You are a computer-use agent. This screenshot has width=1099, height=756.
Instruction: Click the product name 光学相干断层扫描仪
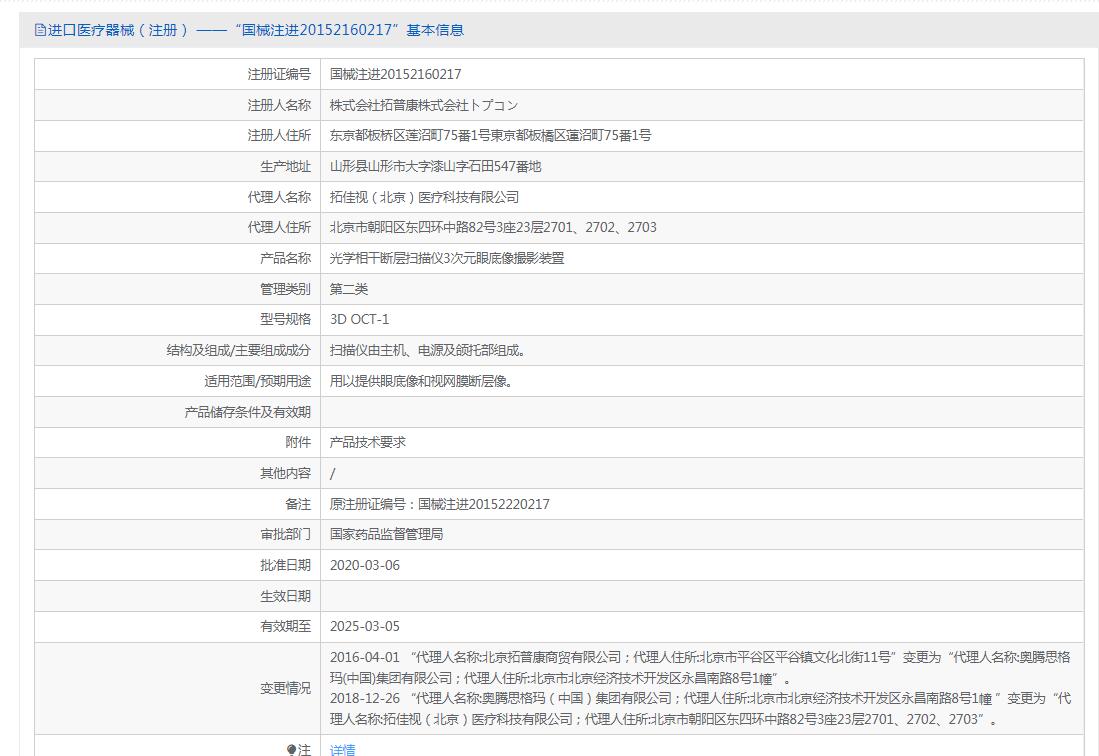[387, 258]
